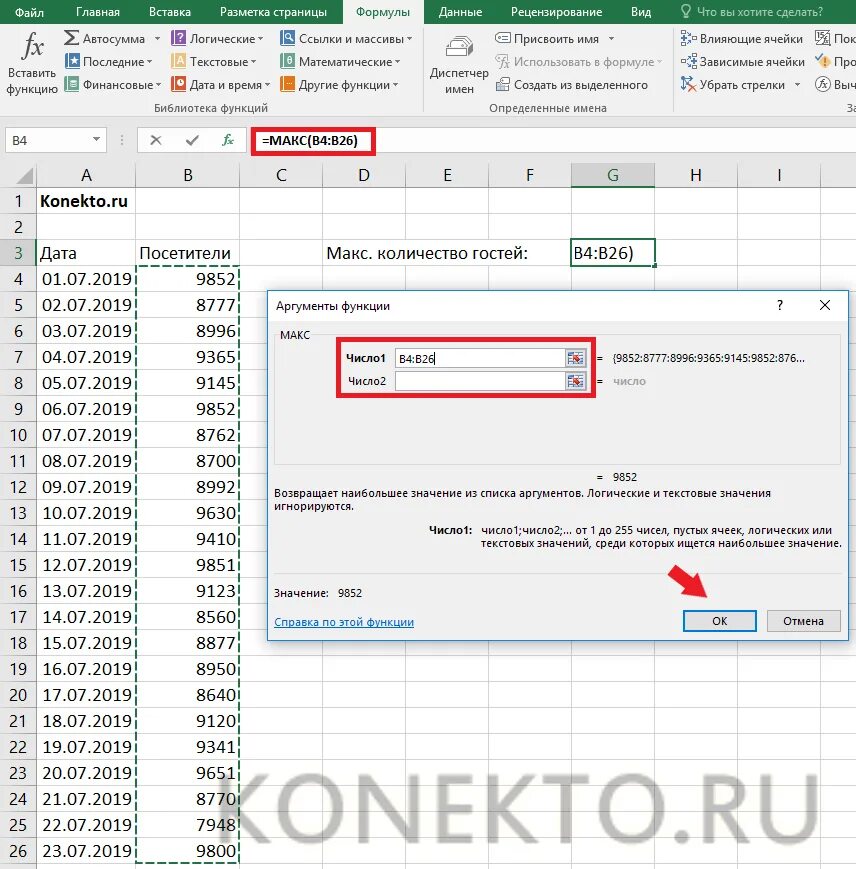Click the lightbulb search icon
The height and width of the screenshot is (869, 856).
coord(686,12)
